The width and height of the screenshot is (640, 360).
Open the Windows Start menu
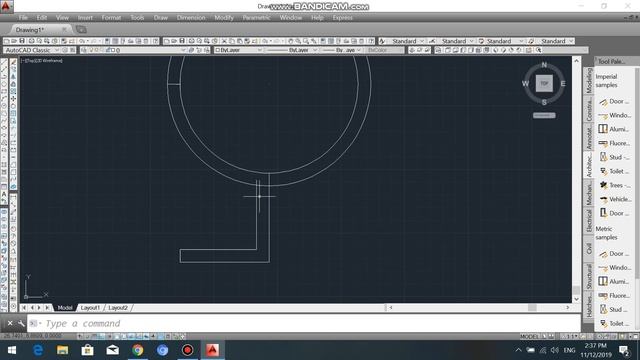pos(12,350)
